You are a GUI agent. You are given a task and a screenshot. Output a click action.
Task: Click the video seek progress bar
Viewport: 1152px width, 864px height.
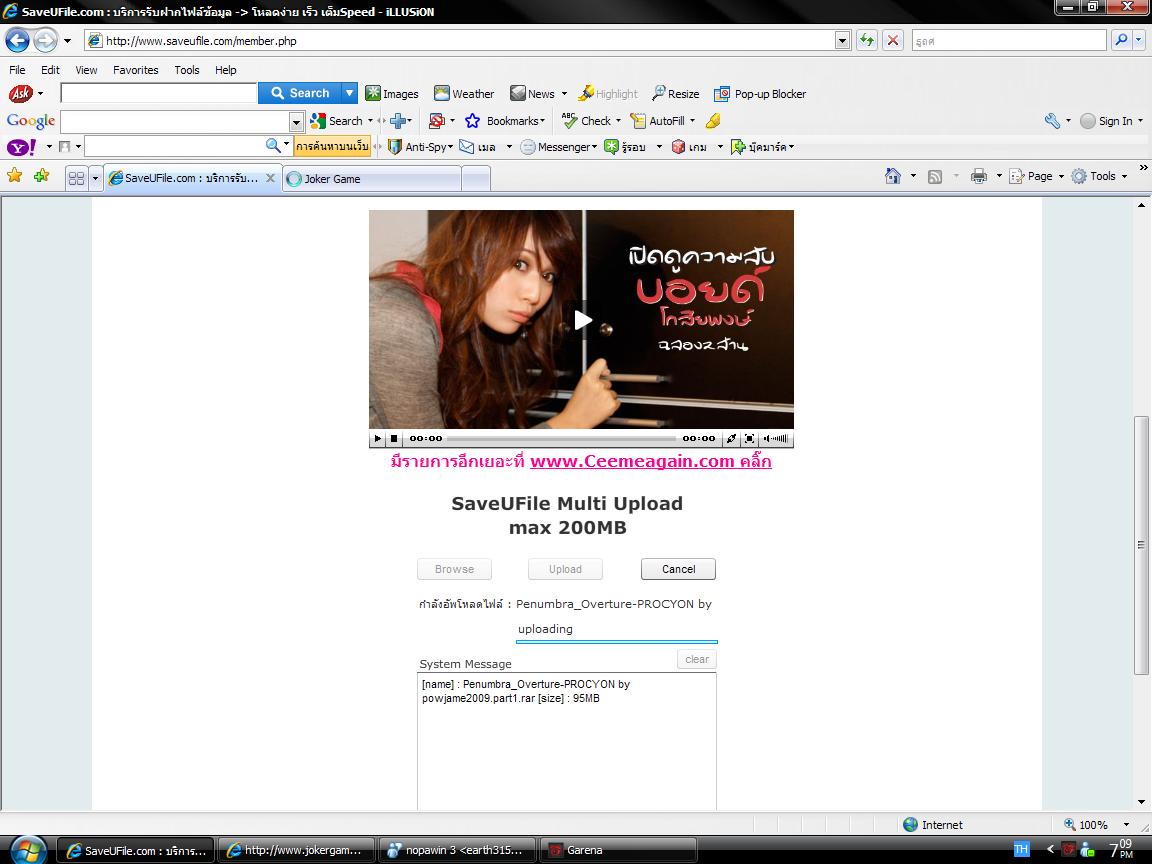561,439
